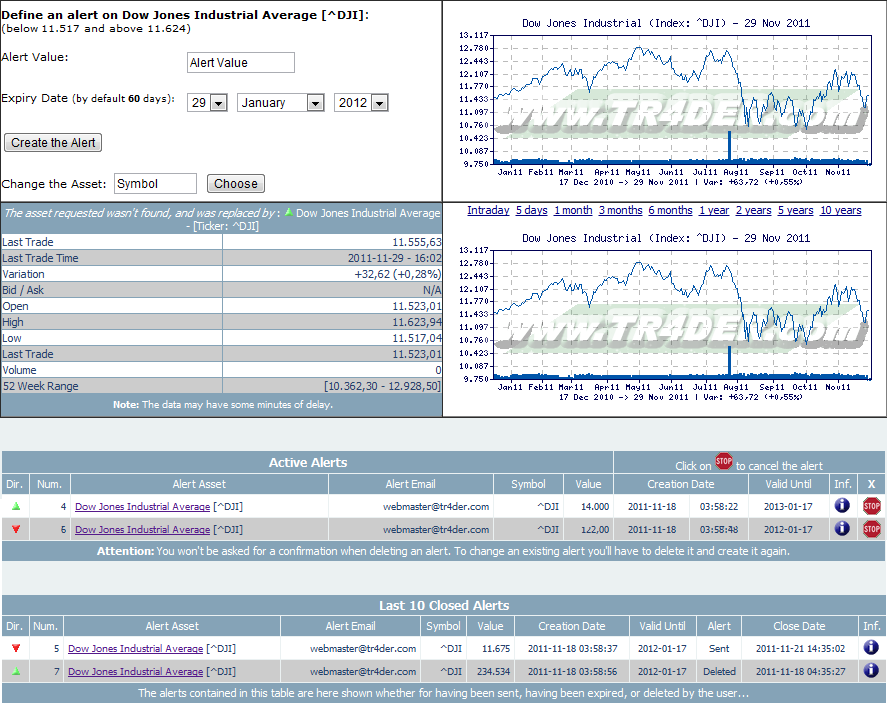Select alert 4 Valid Until date 2013-01-17
Screen dimensions: 887x704
pos(788,507)
